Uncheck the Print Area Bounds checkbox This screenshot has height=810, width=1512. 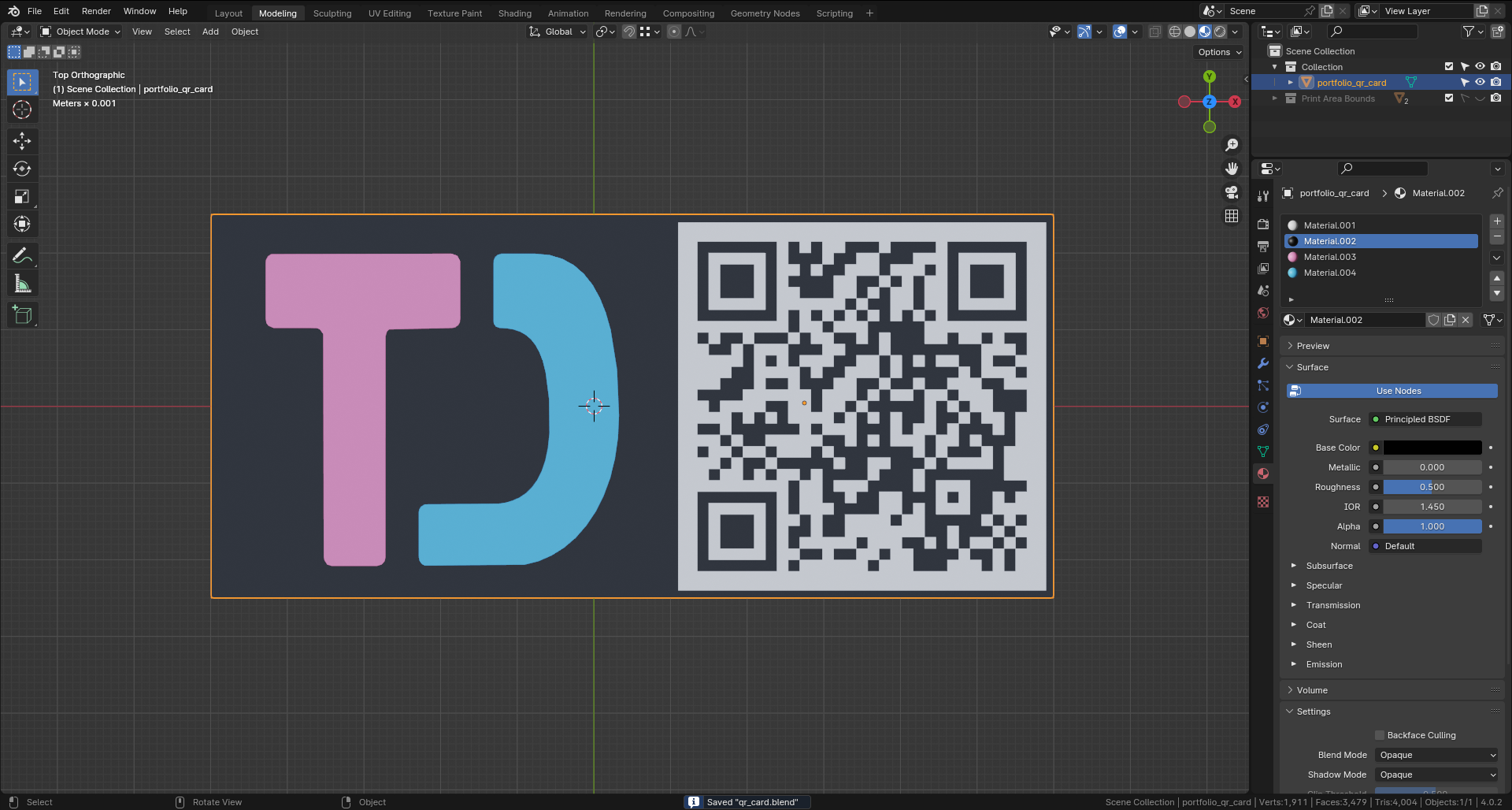pos(1448,98)
